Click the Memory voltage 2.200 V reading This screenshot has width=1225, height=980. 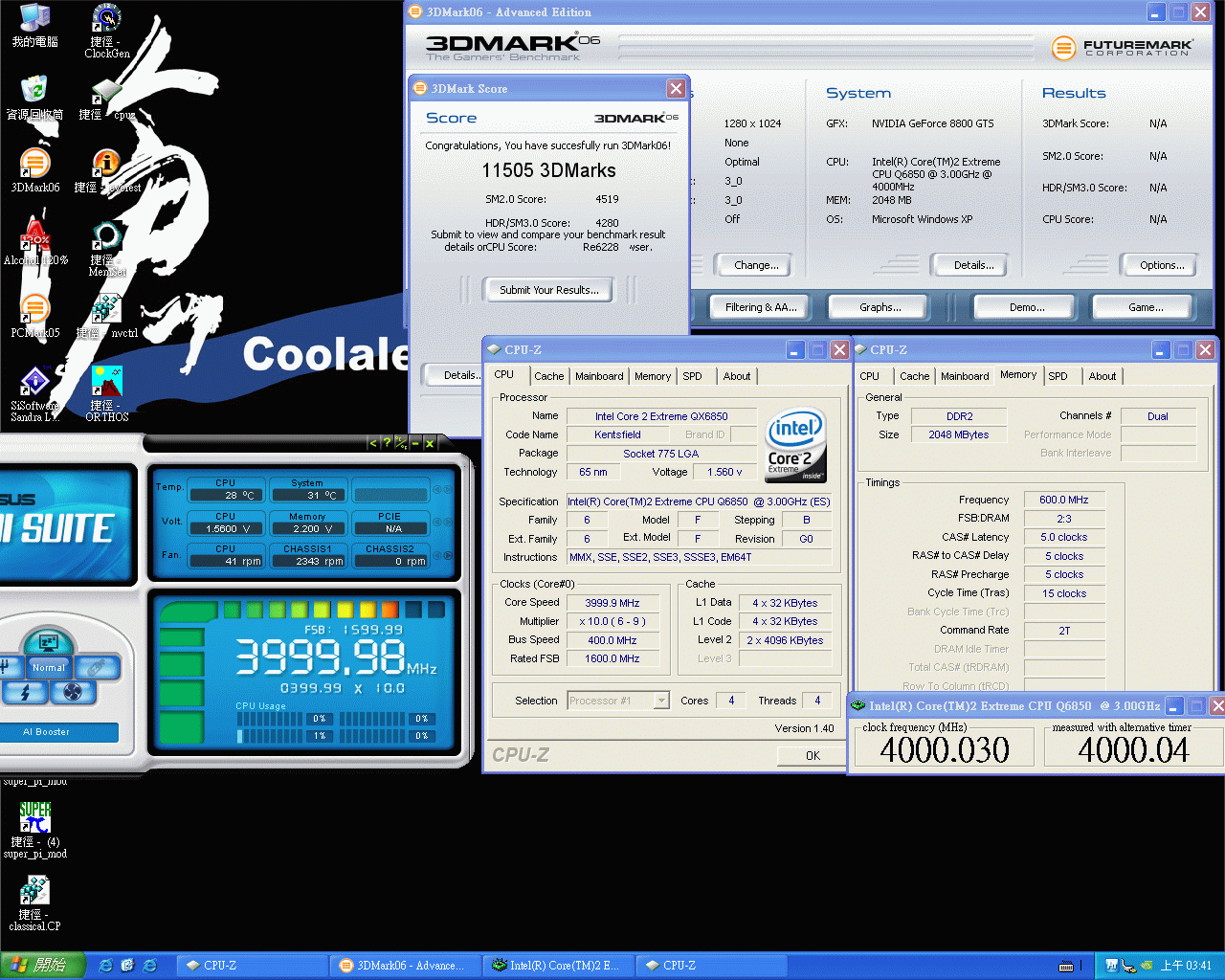(307, 528)
